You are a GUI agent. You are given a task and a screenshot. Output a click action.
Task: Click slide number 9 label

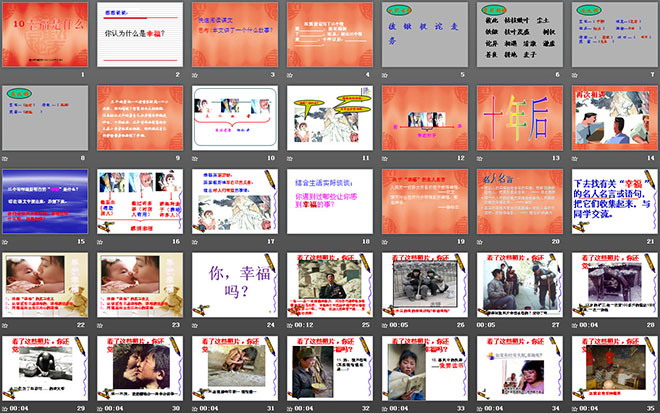178,158
